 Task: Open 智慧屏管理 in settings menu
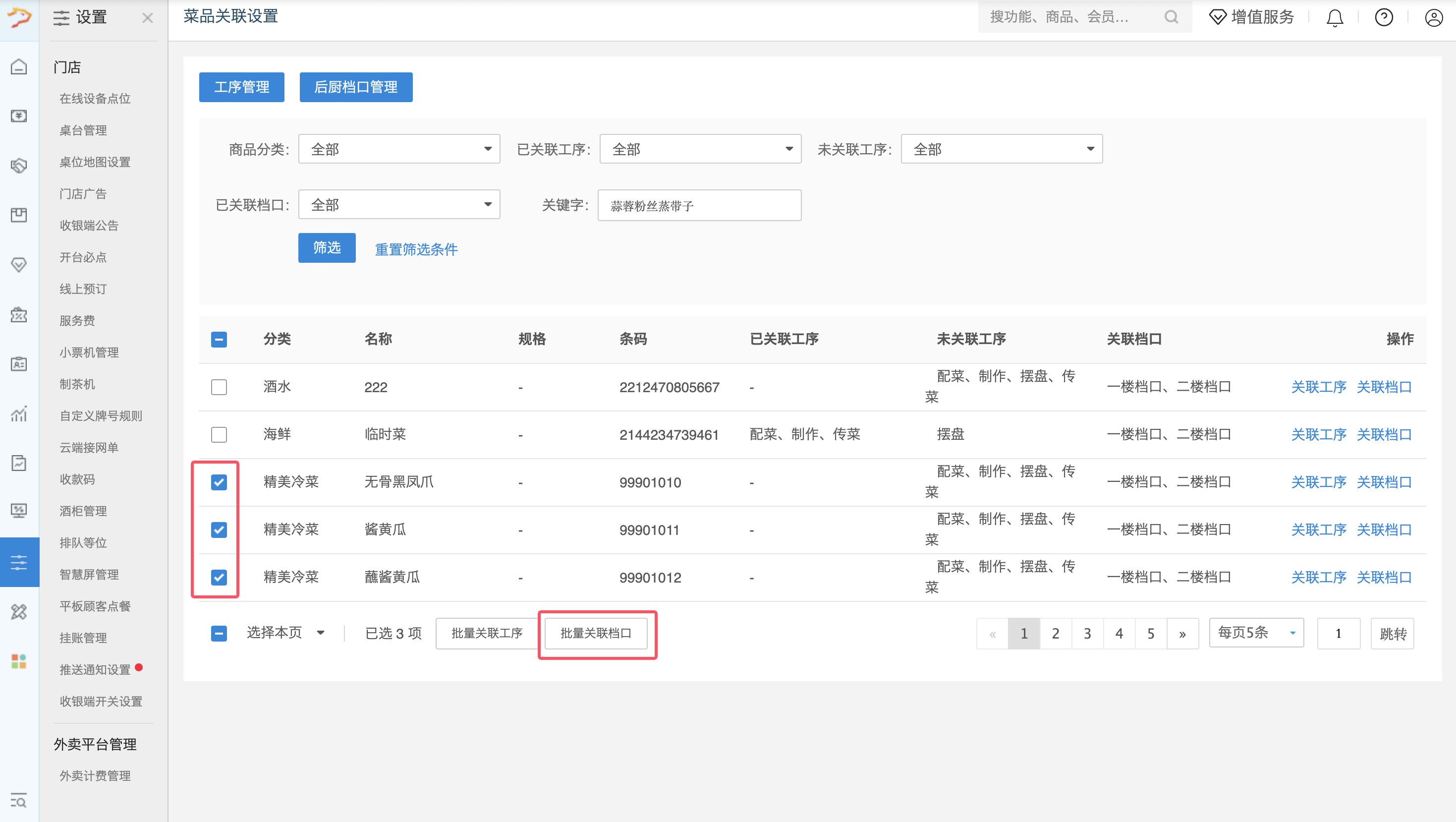tap(89, 575)
